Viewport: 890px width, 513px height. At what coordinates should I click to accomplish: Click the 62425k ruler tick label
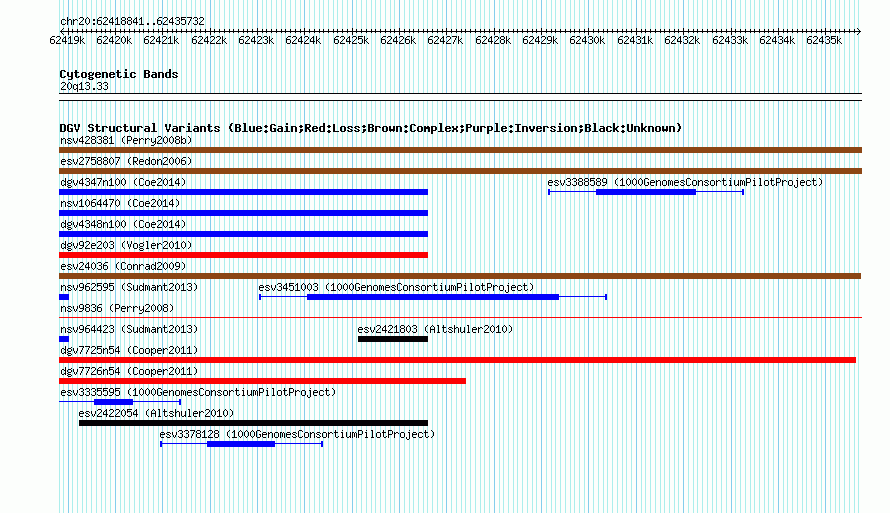(x=351, y=40)
